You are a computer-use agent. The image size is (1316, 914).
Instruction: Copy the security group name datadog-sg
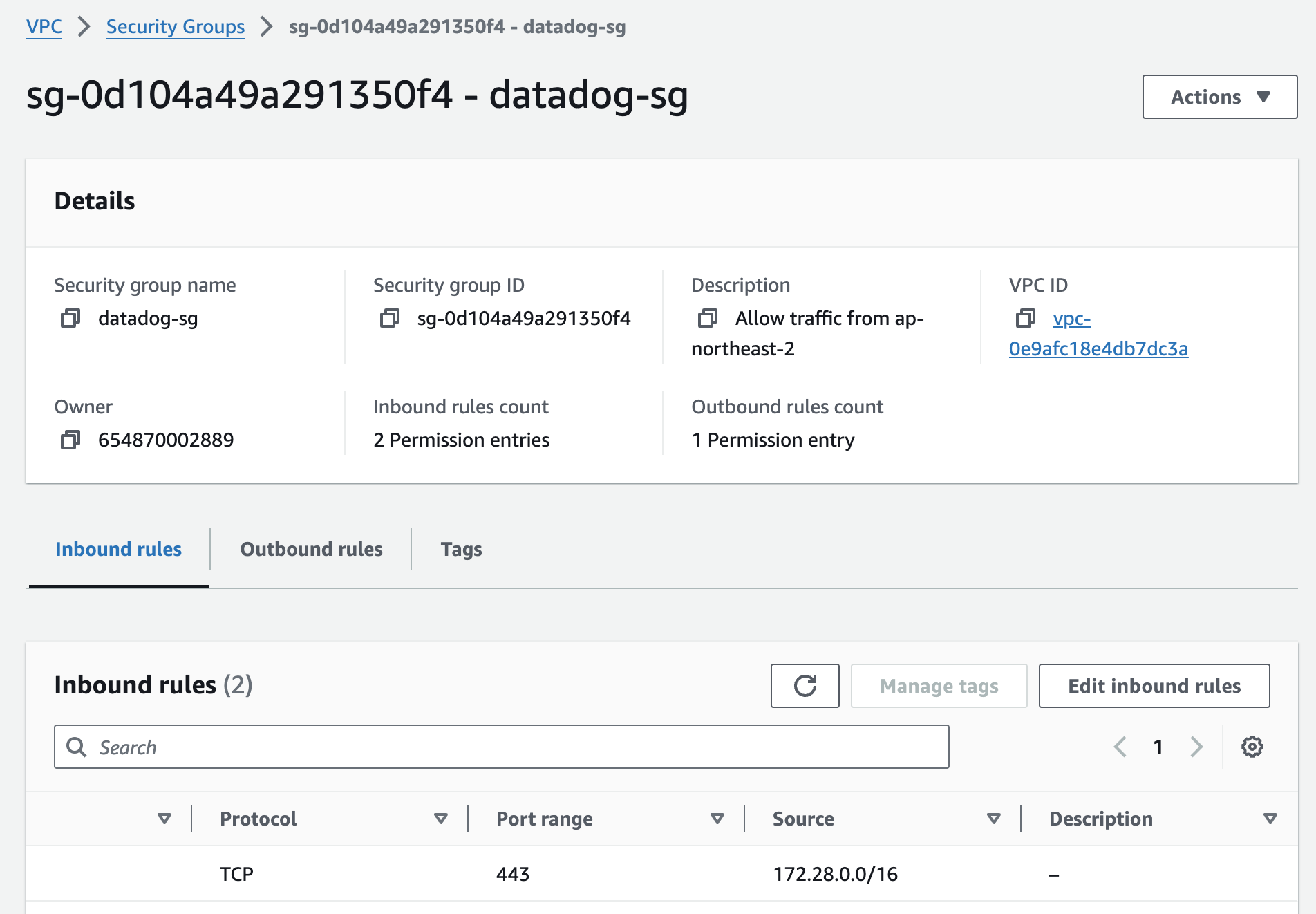[x=70, y=318]
